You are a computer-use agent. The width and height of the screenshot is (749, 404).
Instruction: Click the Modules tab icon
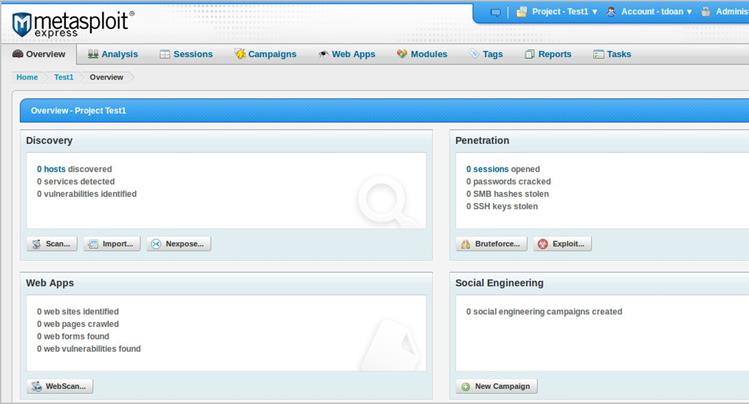click(x=402, y=54)
